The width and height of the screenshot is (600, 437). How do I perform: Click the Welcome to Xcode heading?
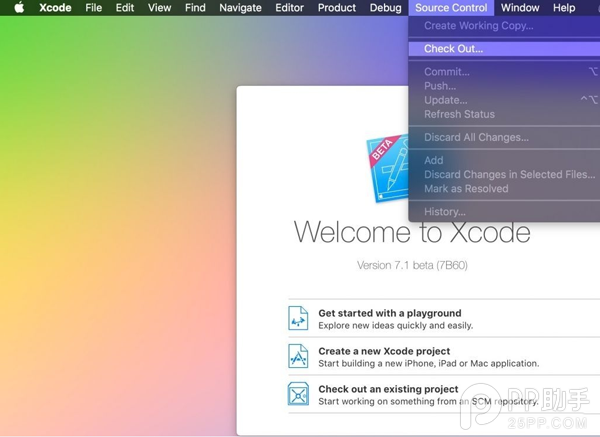412,232
